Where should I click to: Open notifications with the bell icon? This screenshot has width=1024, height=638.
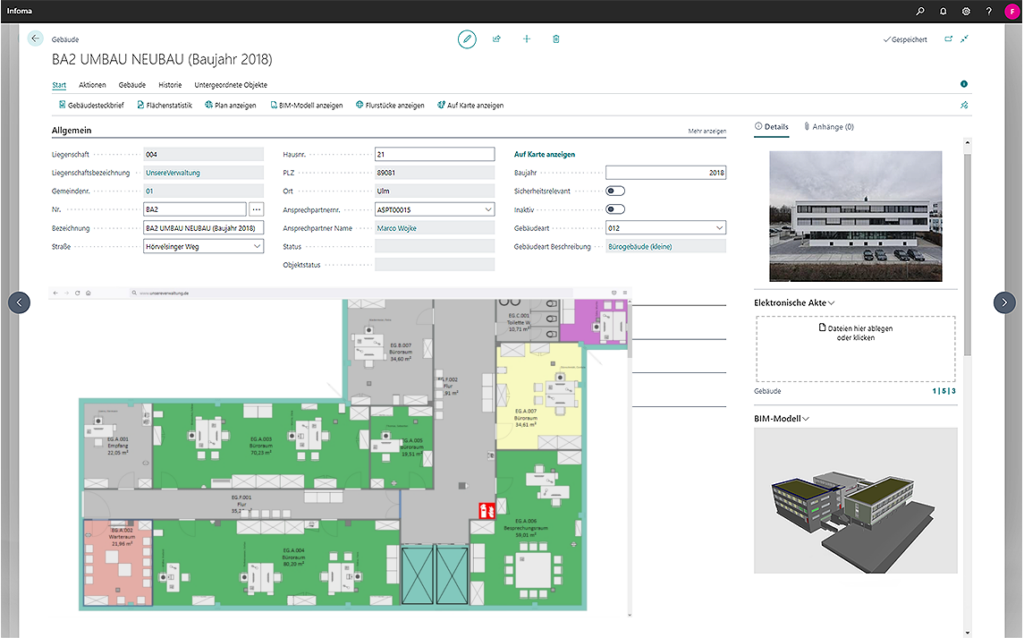(941, 11)
